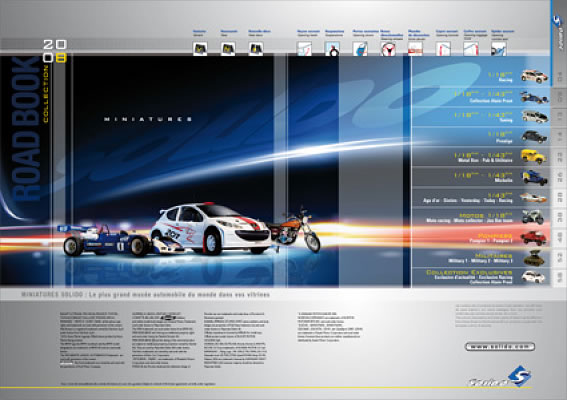The height and width of the screenshot is (400, 567).
Task: Click the vertical ROAD BOOK title
Action: click(26, 129)
